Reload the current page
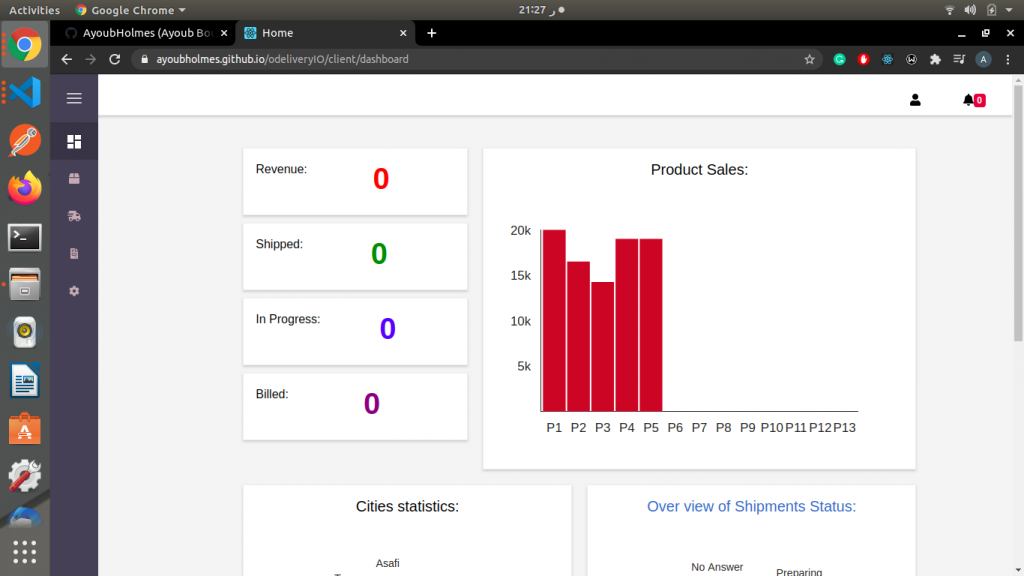The width and height of the screenshot is (1024, 576). pos(115,59)
